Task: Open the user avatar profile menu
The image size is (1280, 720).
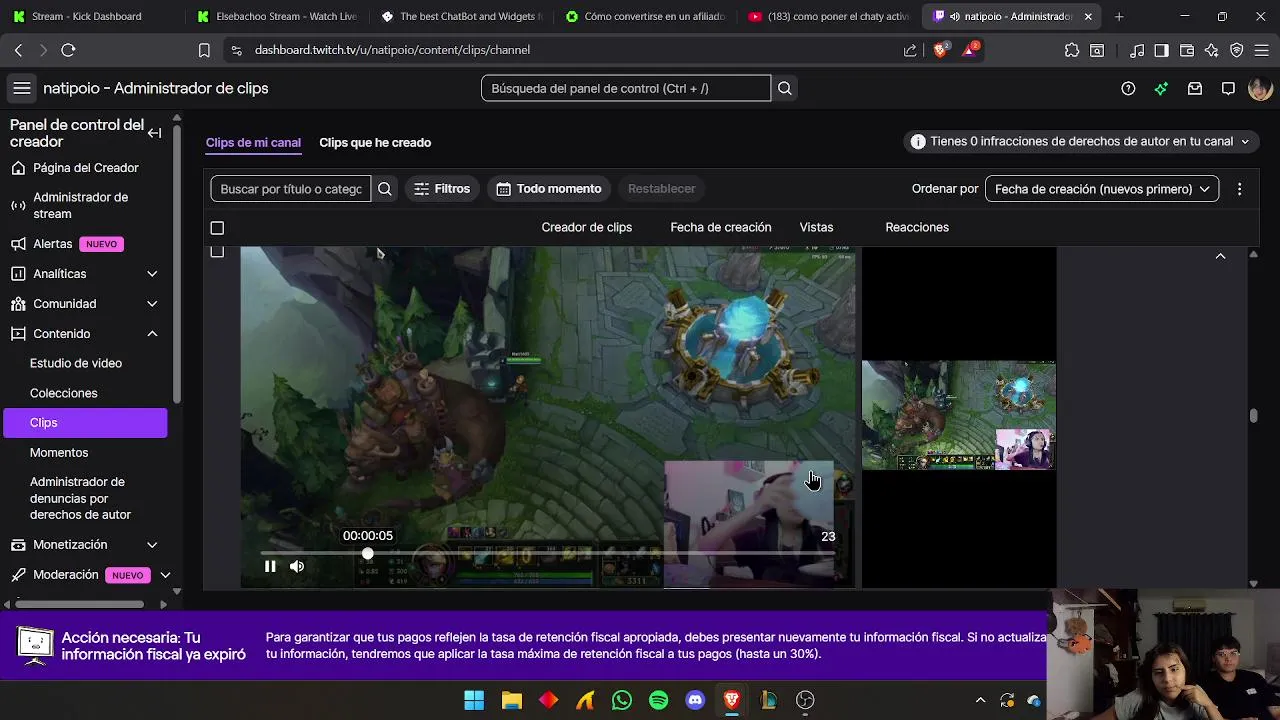Action: coord(1260,88)
